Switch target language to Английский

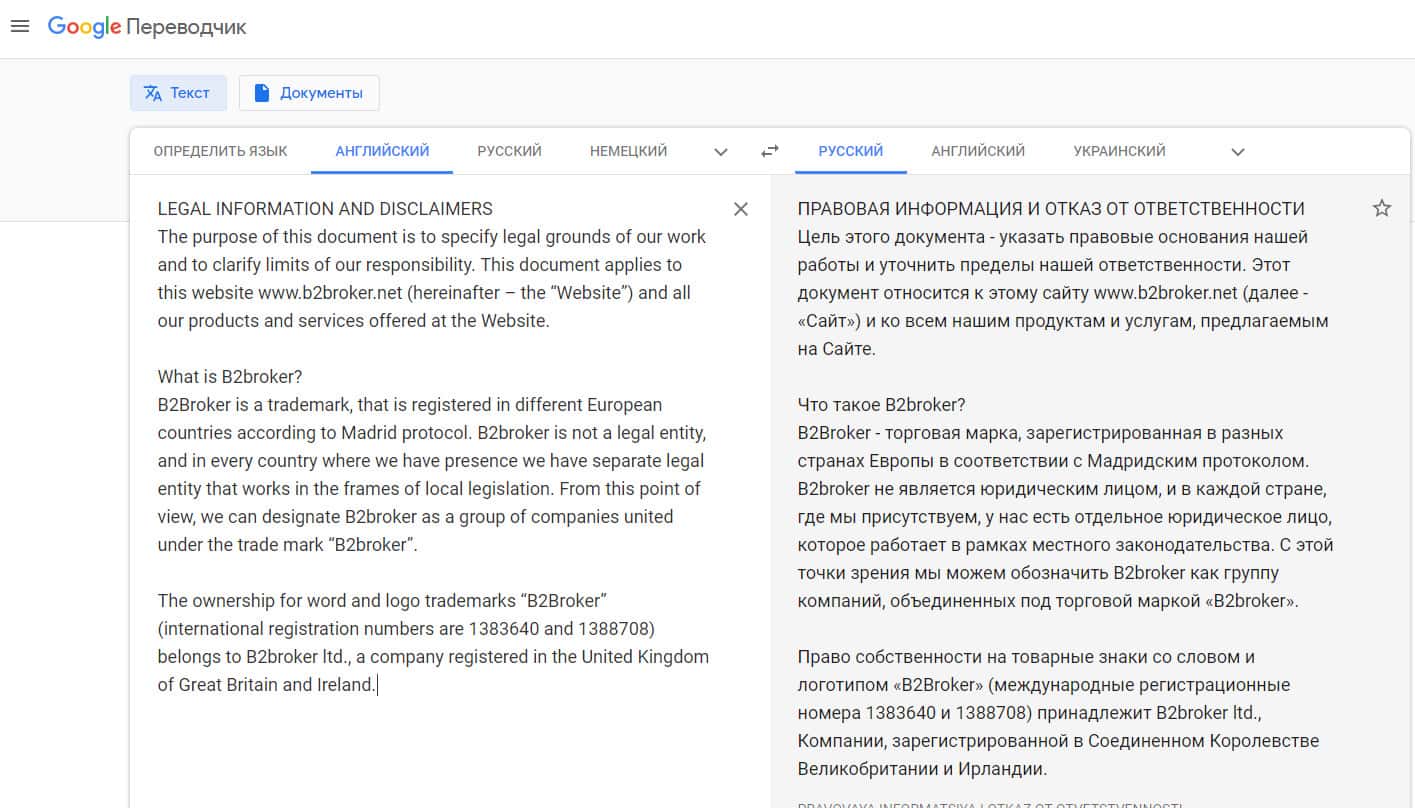pyautogui.click(x=978, y=152)
